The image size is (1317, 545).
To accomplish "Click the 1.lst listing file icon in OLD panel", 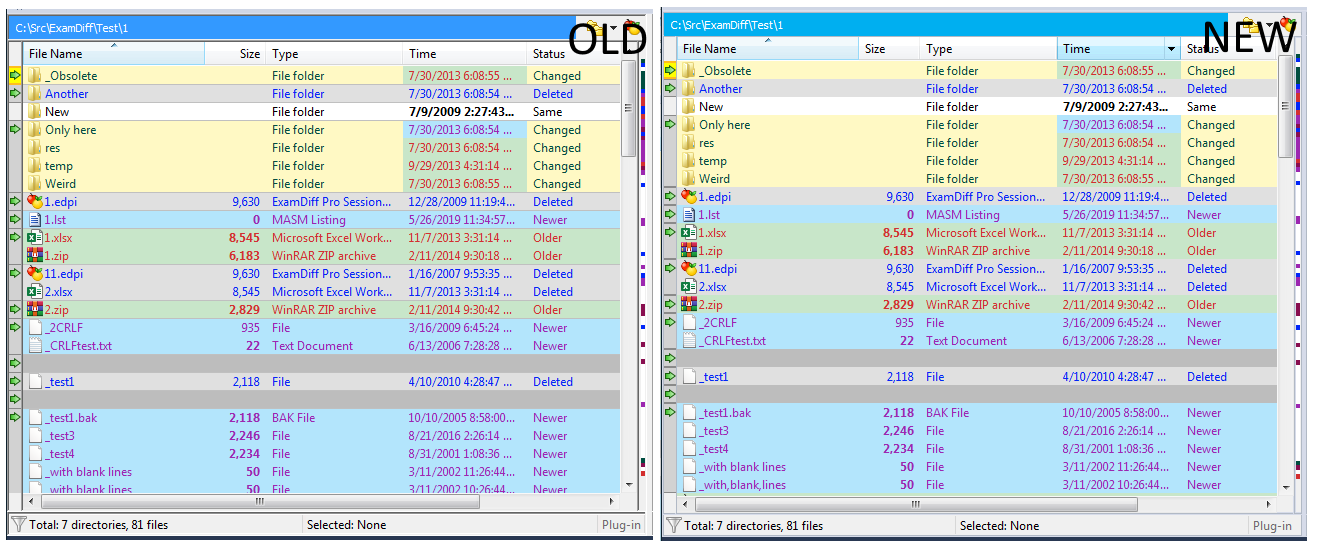I will point(35,220).
